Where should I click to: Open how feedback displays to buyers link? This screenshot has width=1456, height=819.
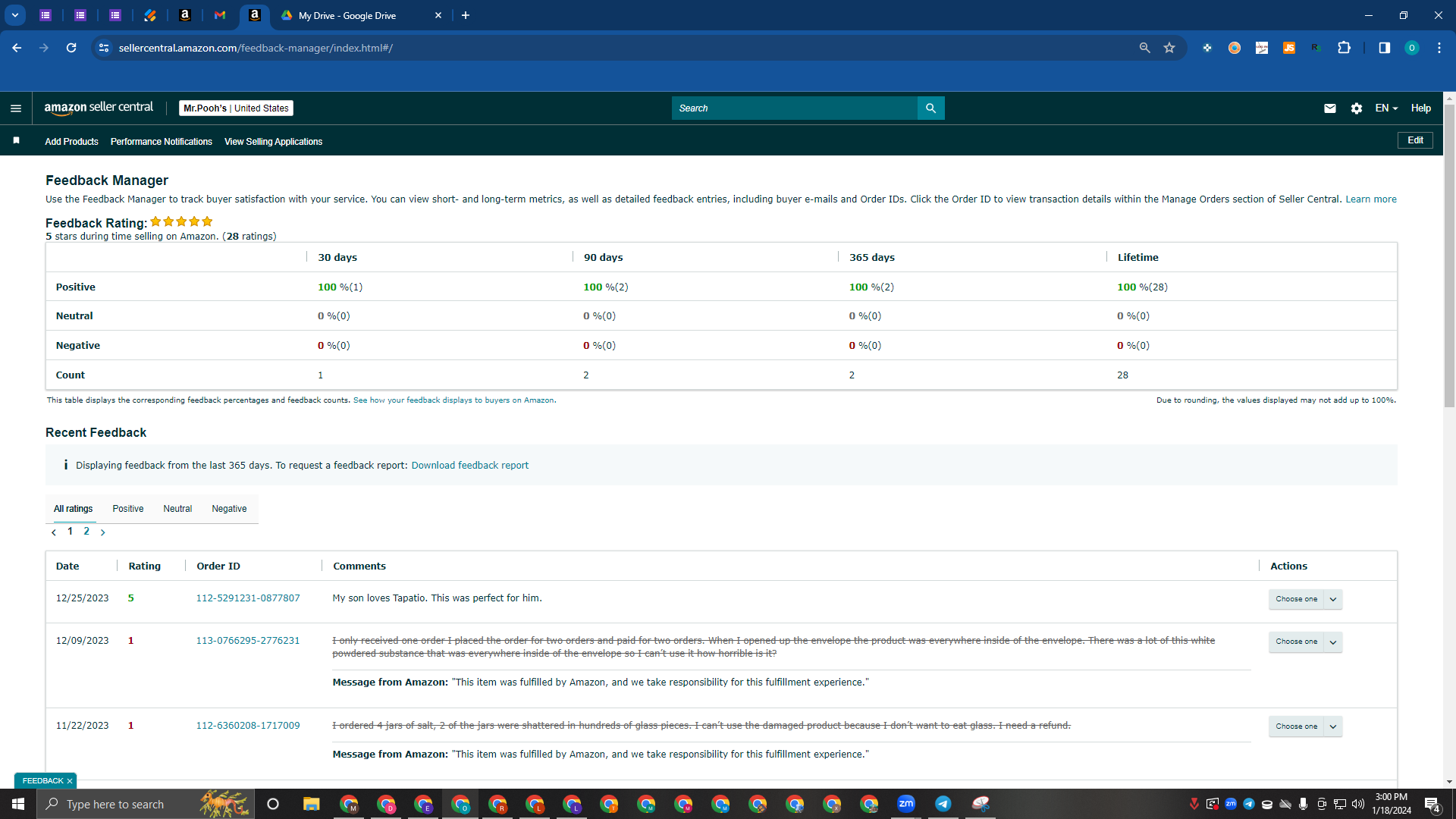click(453, 400)
